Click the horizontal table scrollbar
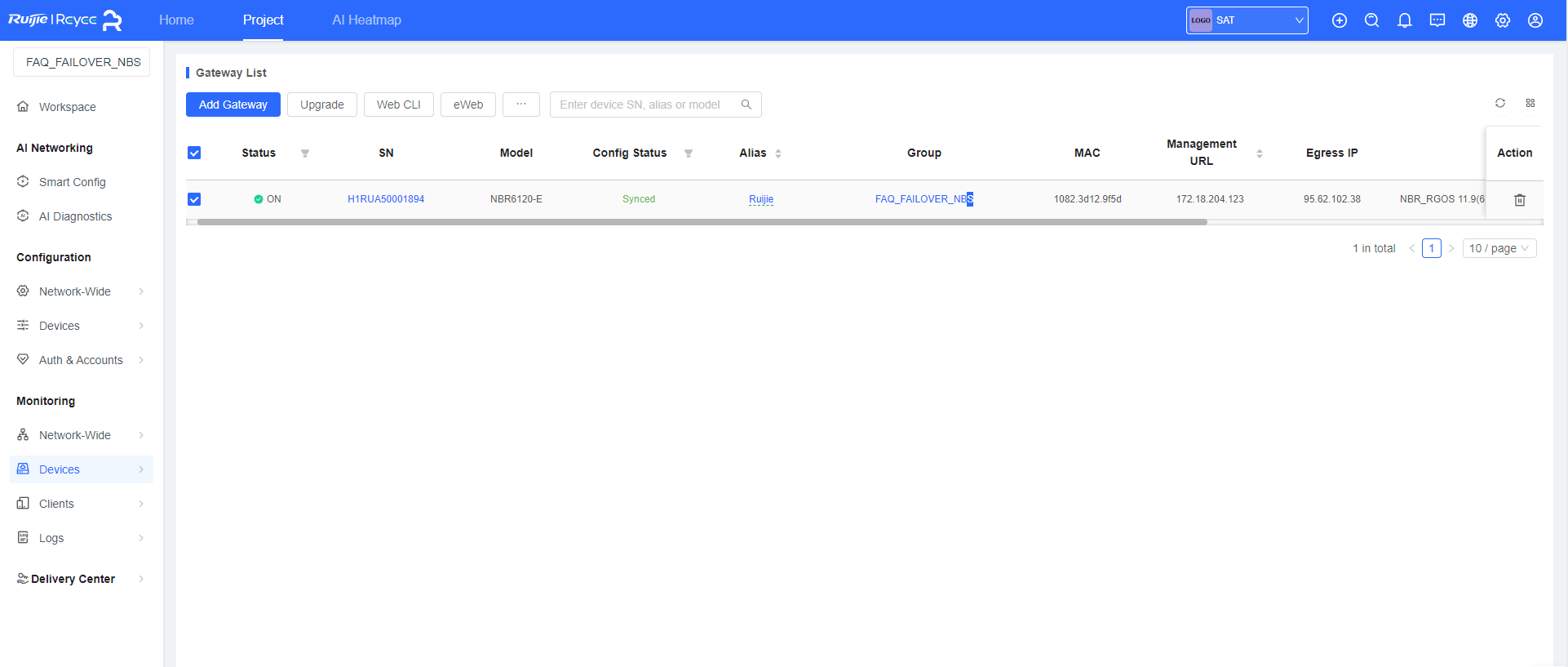The height and width of the screenshot is (667, 1568). tap(702, 222)
